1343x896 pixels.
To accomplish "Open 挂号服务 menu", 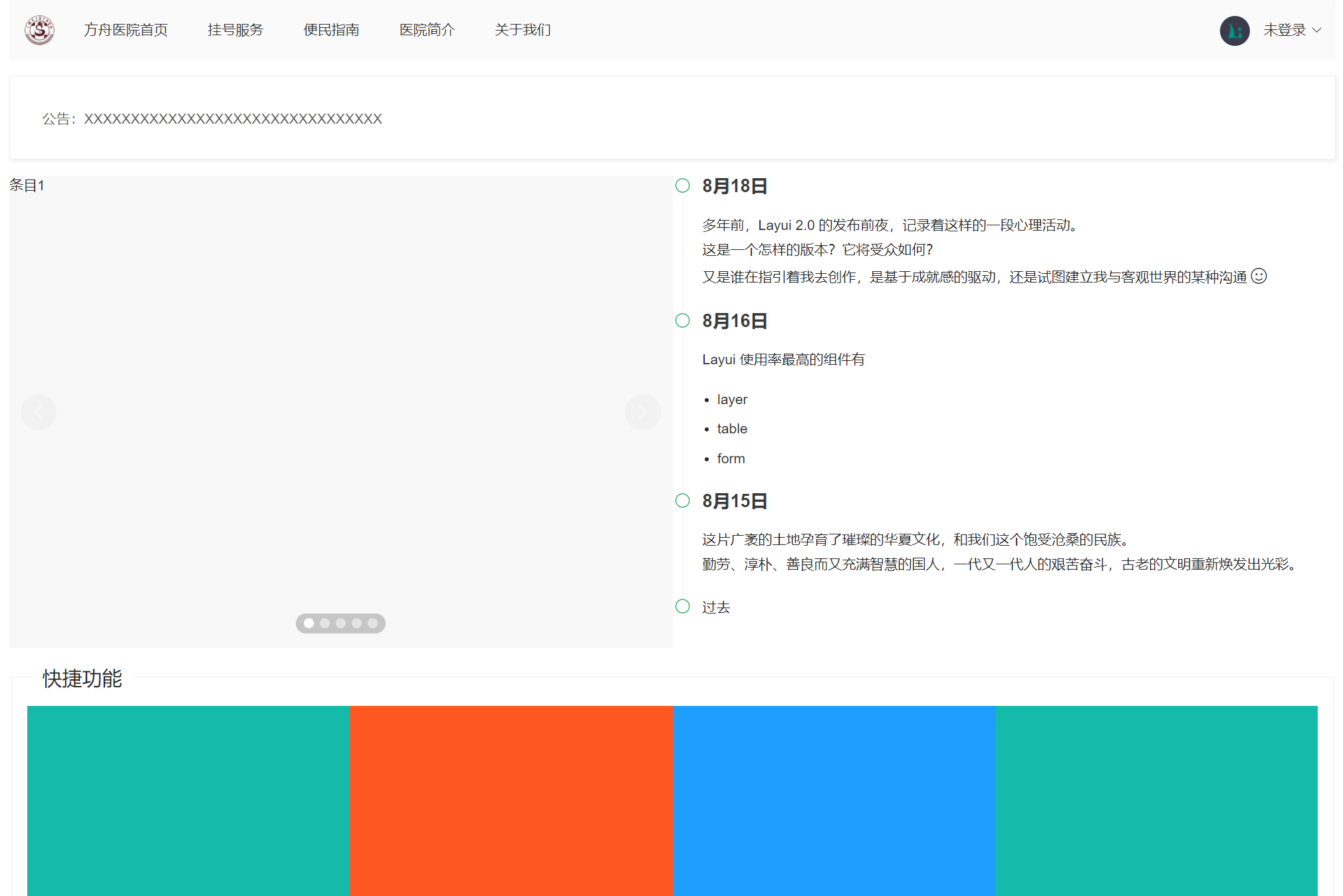I will pyautogui.click(x=235, y=30).
